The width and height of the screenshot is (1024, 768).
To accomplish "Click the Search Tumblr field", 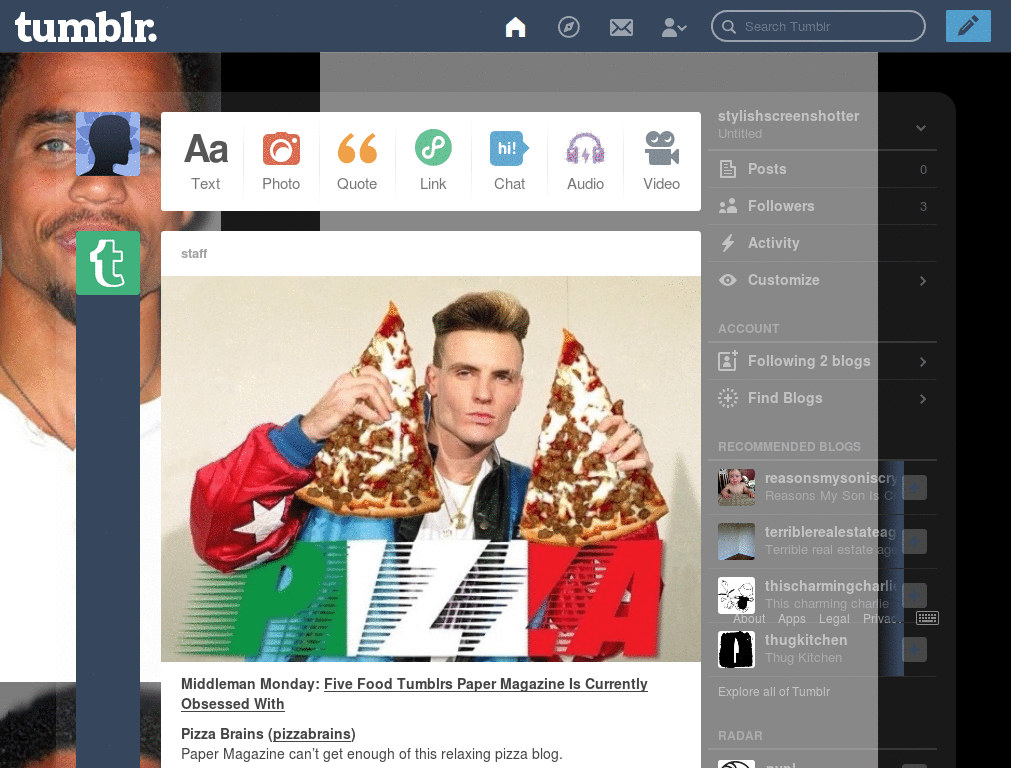I will [818, 27].
